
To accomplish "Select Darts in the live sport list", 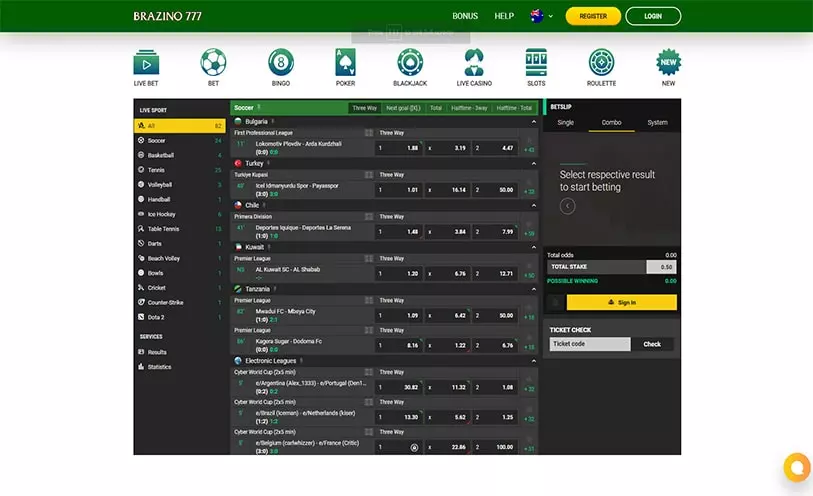I will tap(179, 244).
